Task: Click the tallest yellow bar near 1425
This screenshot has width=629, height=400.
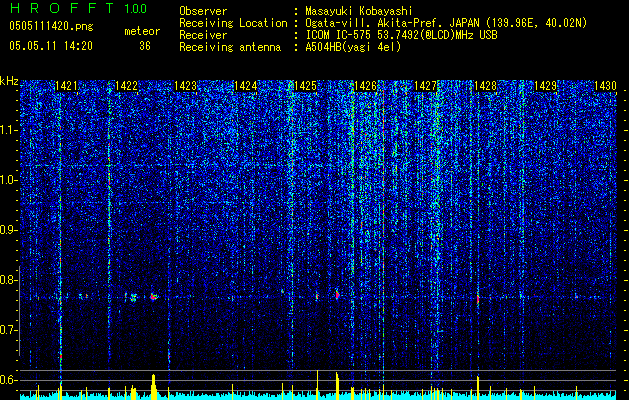Action: click(x=317, y=384)
